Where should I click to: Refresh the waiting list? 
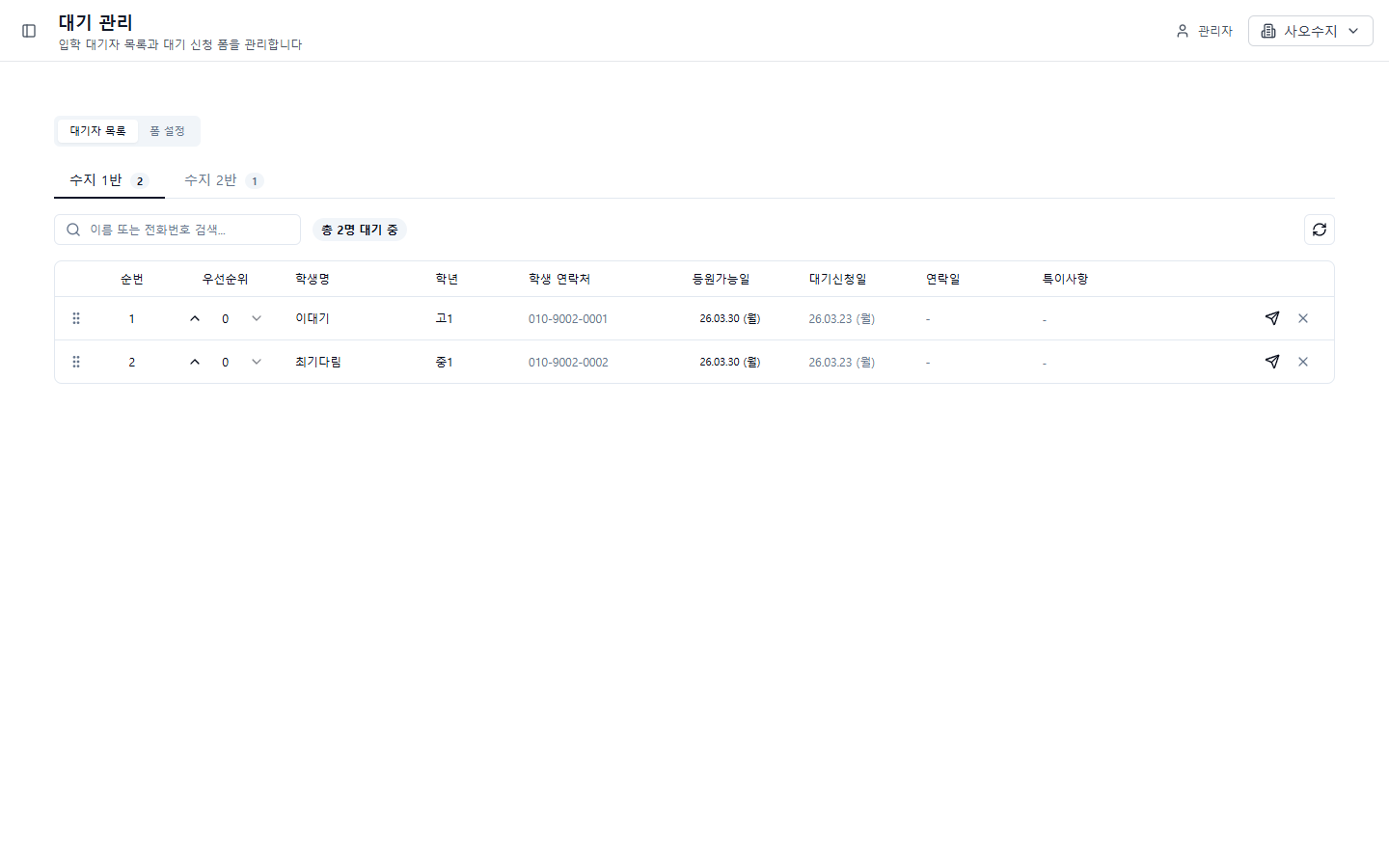1319,229
